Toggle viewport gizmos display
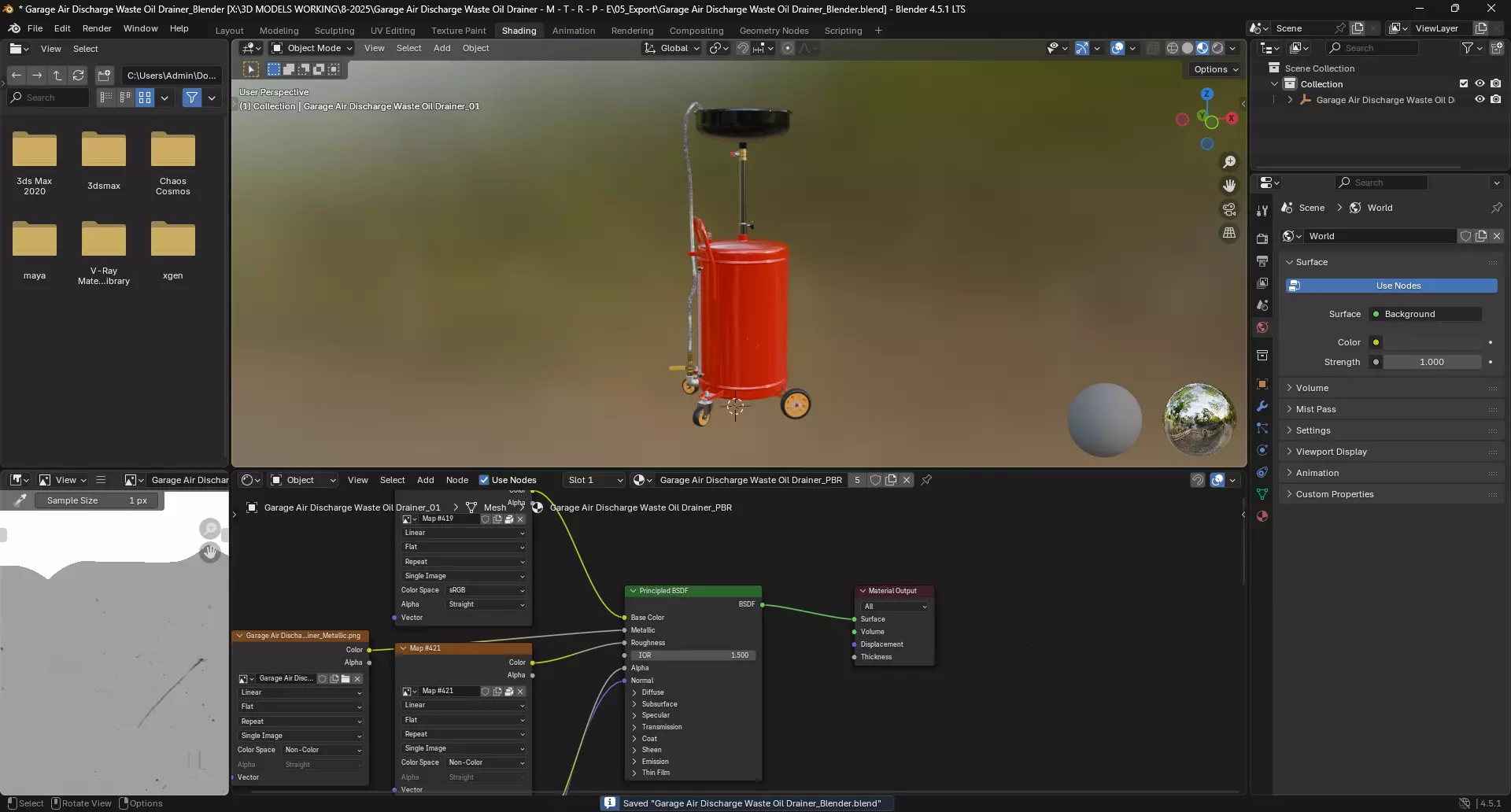The width and height of the screenshot is (1511, 812). pos(1082,48)
